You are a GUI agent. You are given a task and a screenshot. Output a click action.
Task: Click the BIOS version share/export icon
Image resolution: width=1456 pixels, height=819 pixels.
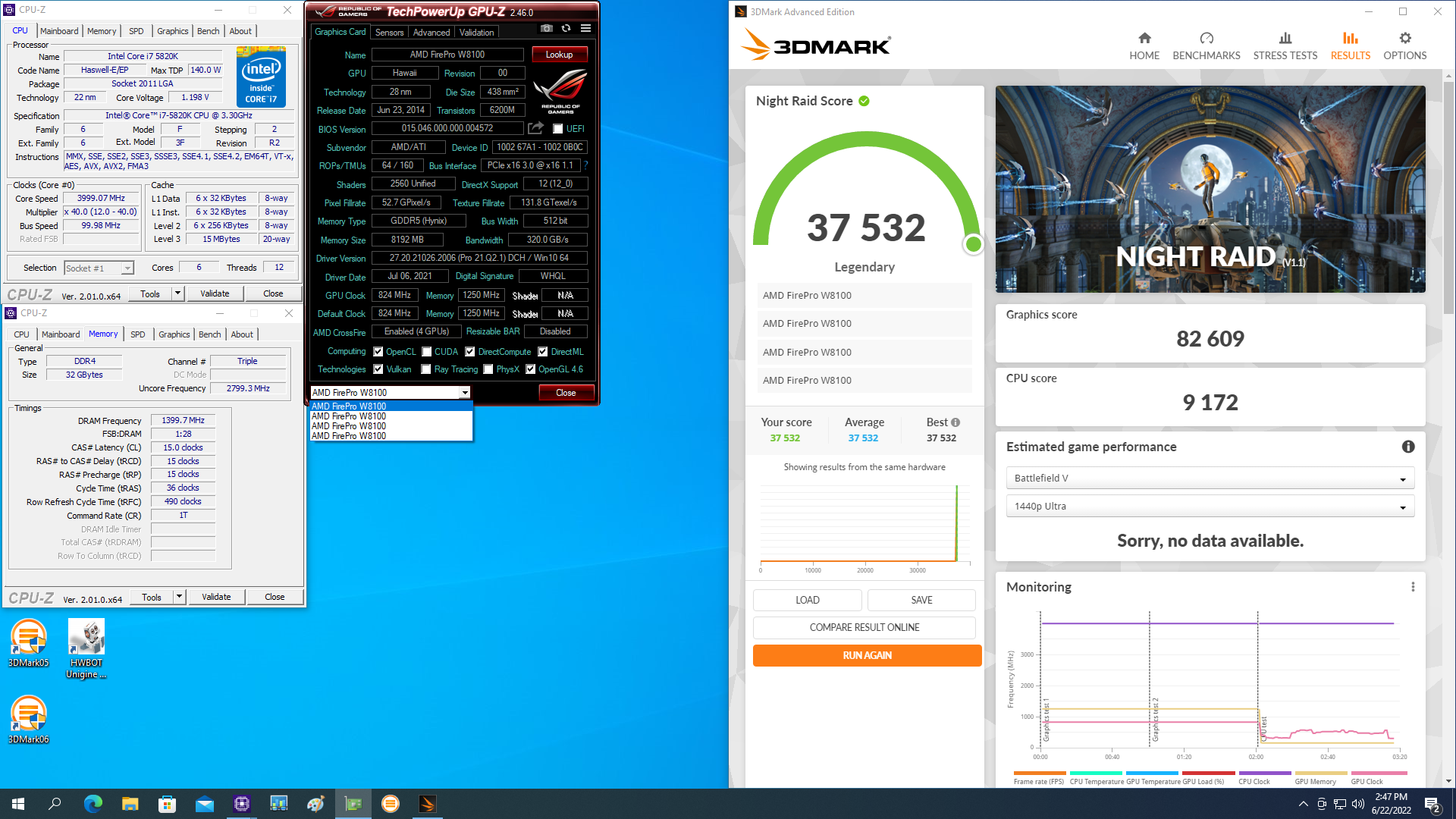[536, 128]
